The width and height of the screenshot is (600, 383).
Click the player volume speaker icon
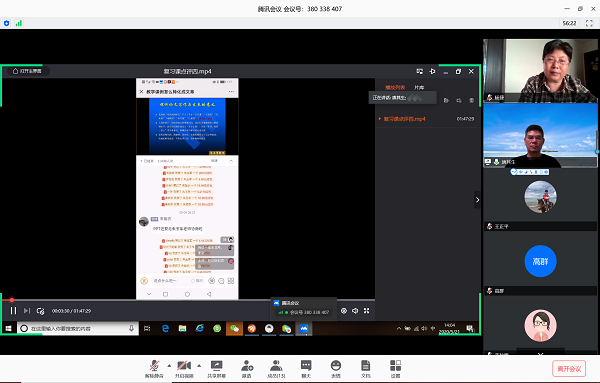click(x=355, y=311)
